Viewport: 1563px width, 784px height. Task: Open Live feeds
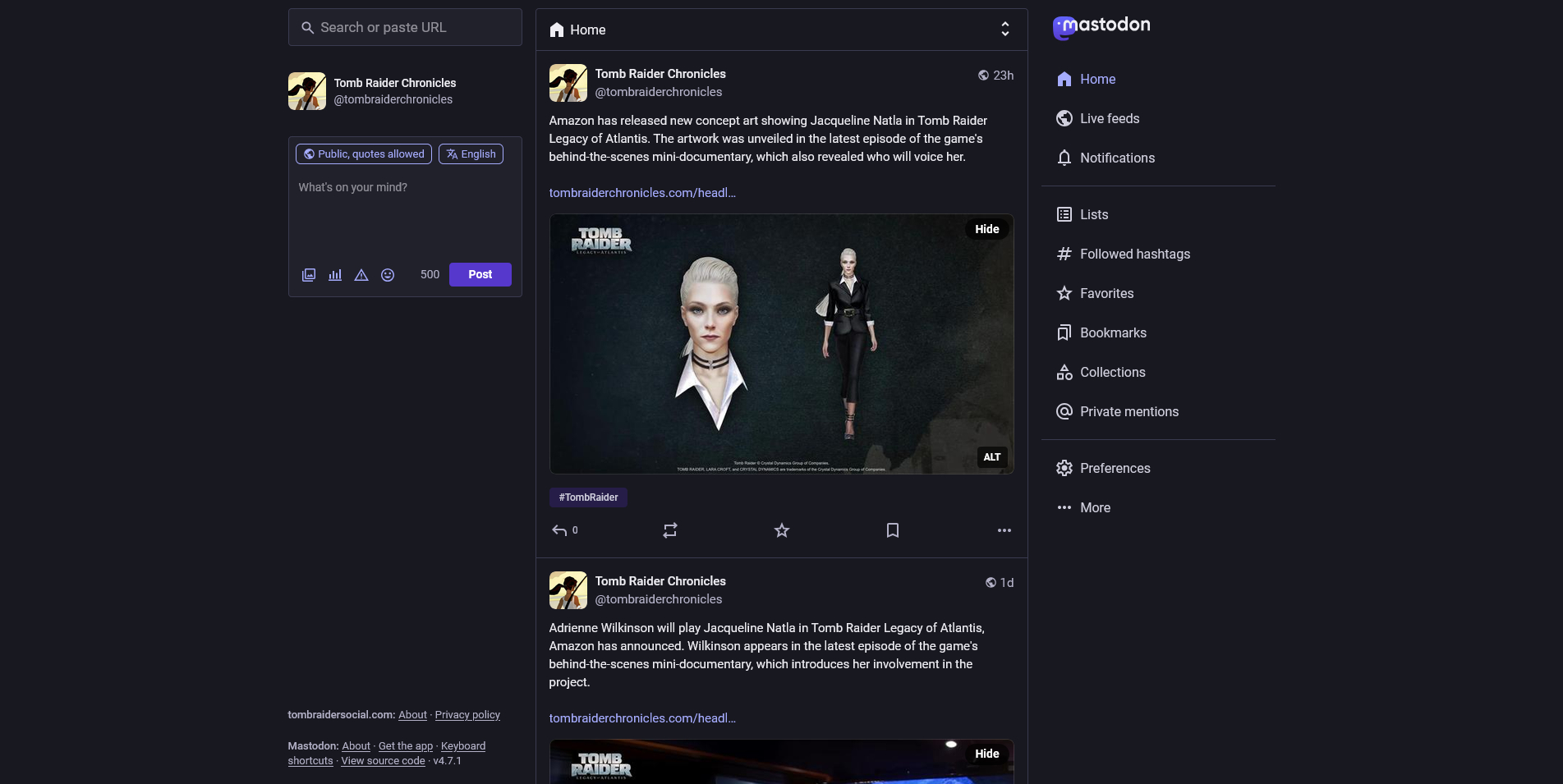[x=1097, y=118]
